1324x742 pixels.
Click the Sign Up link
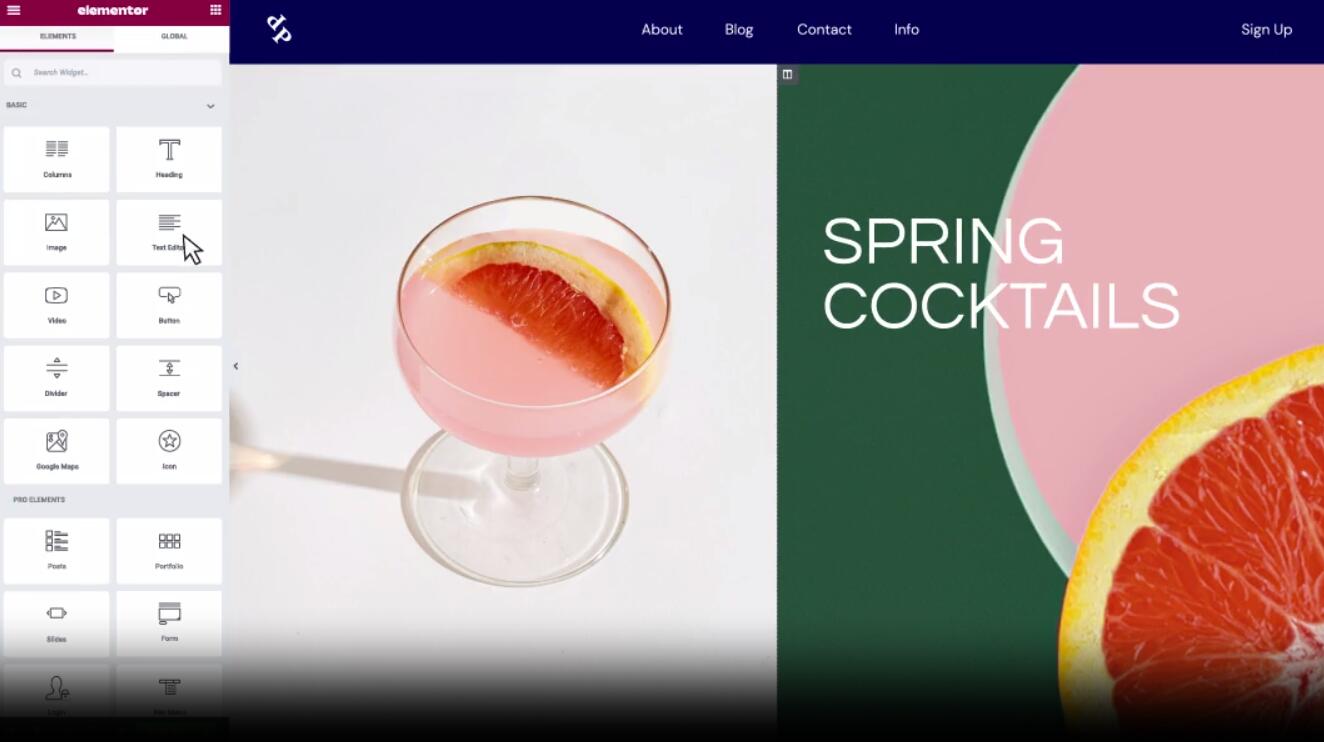point(1266,29)
